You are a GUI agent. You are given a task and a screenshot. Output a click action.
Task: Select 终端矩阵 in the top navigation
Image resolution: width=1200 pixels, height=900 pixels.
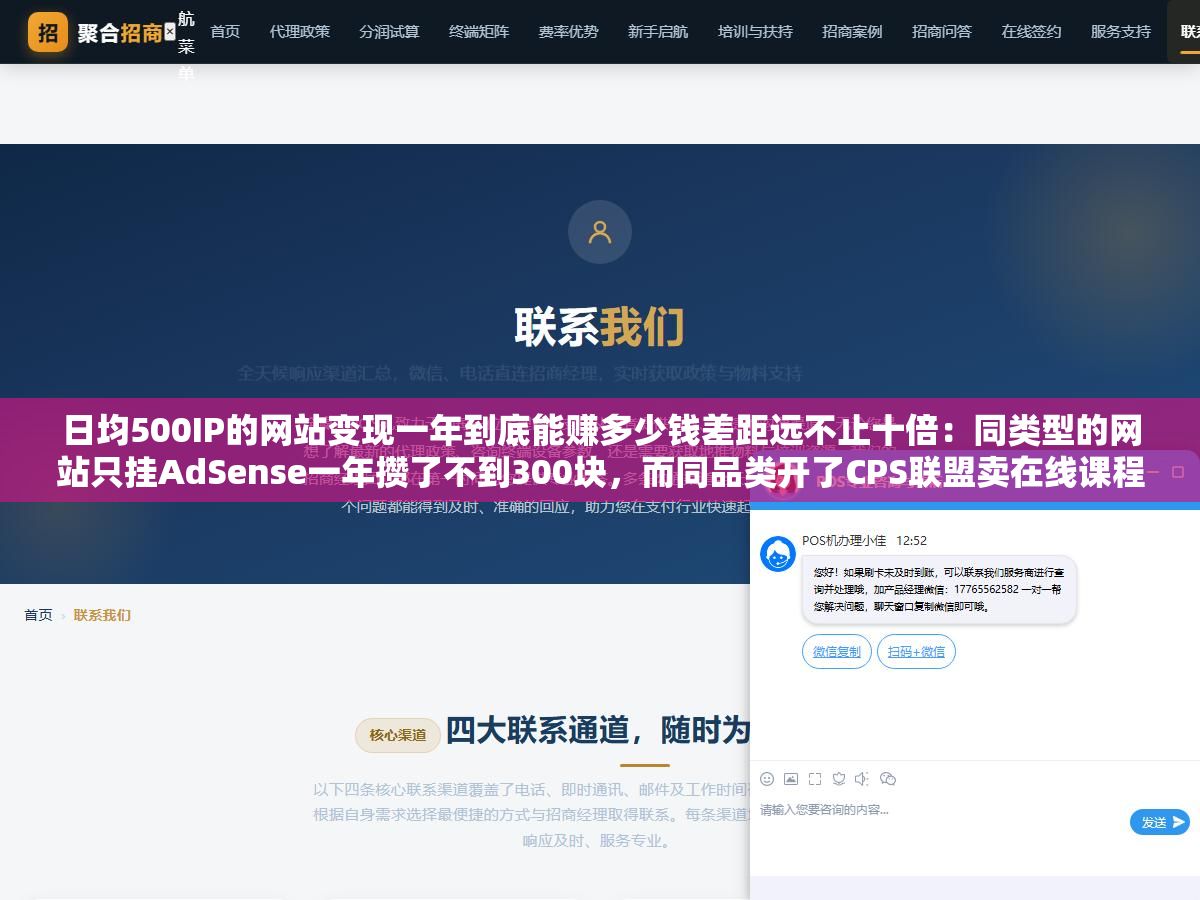click(479, 32)
